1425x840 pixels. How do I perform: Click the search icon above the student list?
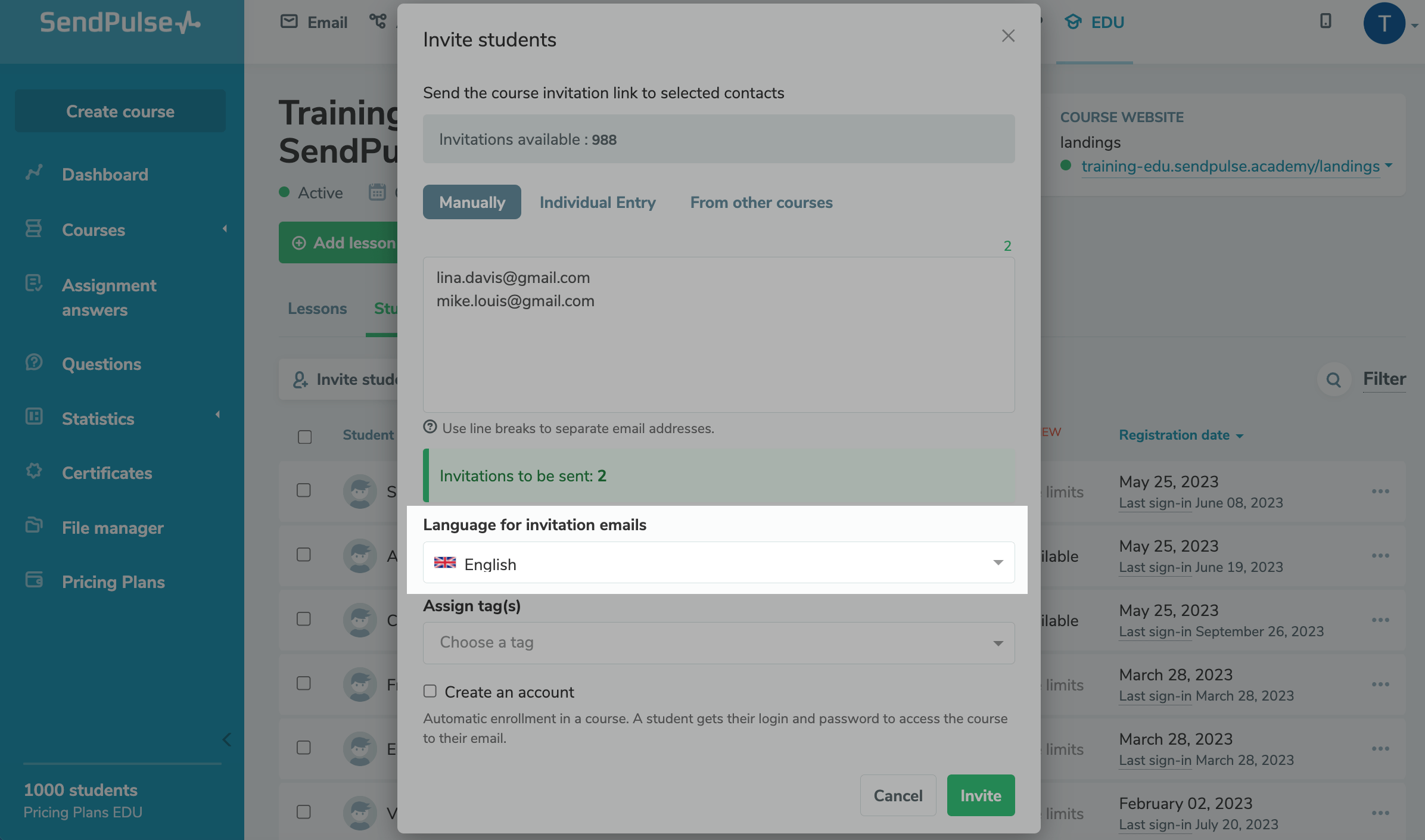point(1334,379)
